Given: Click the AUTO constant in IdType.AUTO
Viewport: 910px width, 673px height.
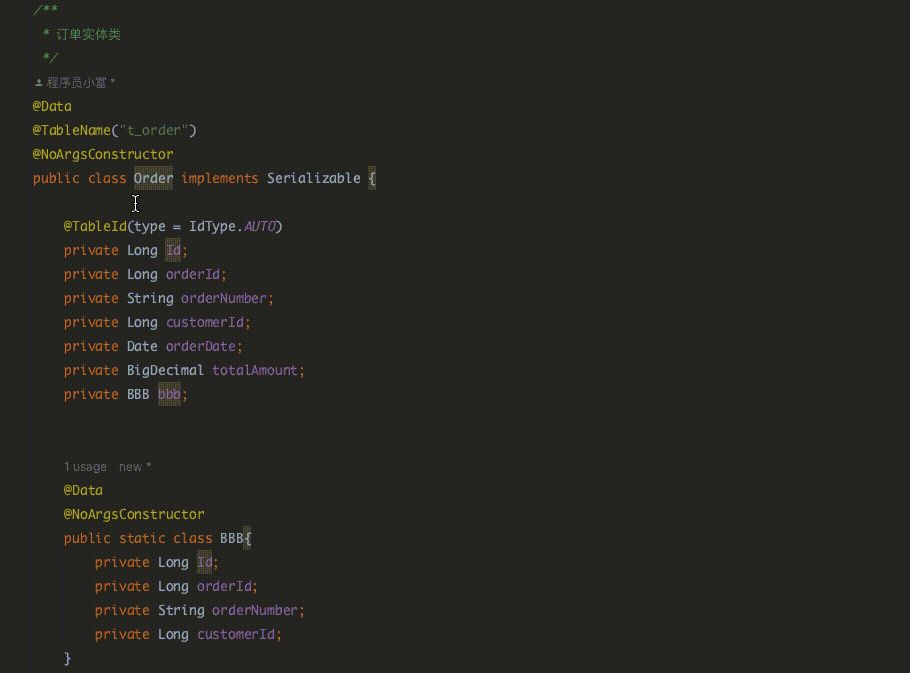Looking at the screenshot, I should [259, 226].
